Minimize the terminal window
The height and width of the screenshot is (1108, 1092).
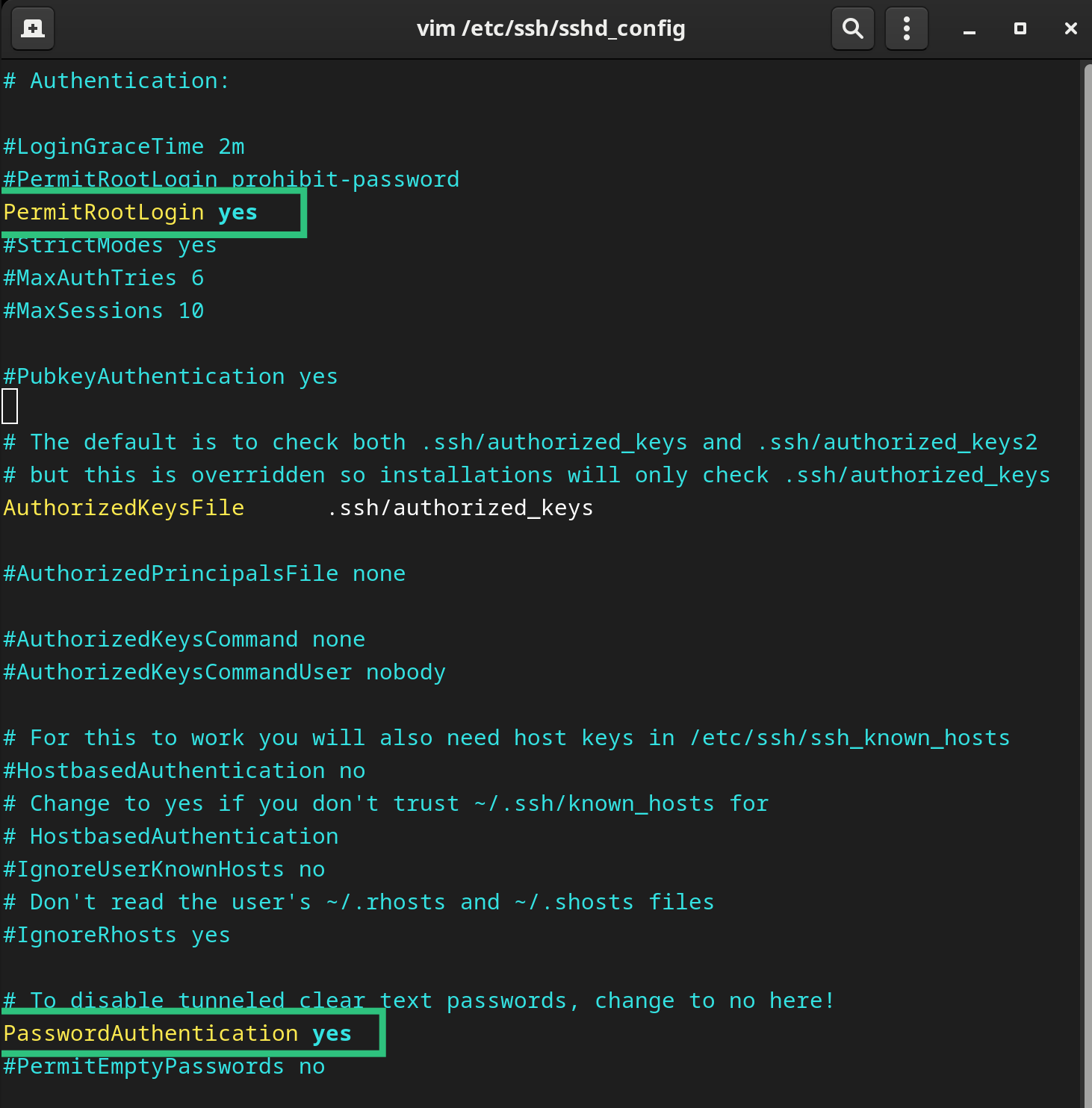(969, 28)
